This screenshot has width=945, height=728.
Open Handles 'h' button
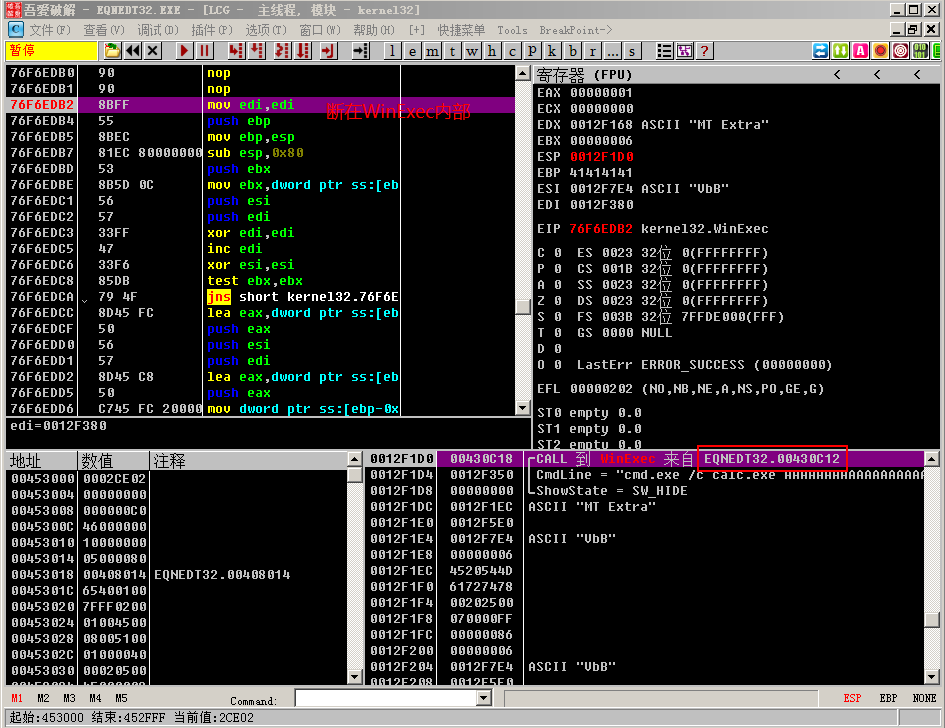click(492, 51)
